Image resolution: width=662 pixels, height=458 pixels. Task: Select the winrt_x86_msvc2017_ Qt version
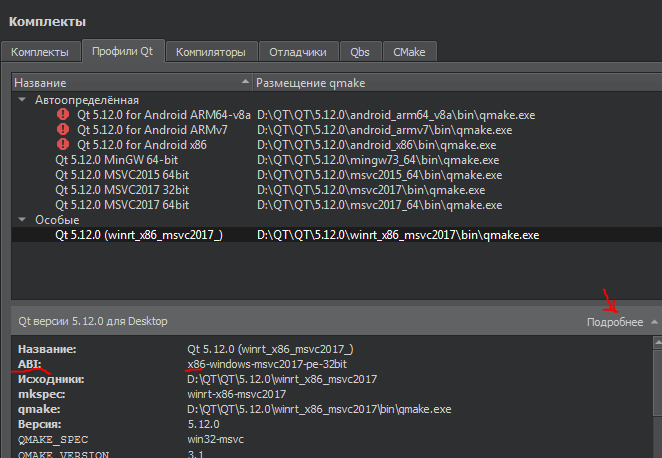click(139, 235)
